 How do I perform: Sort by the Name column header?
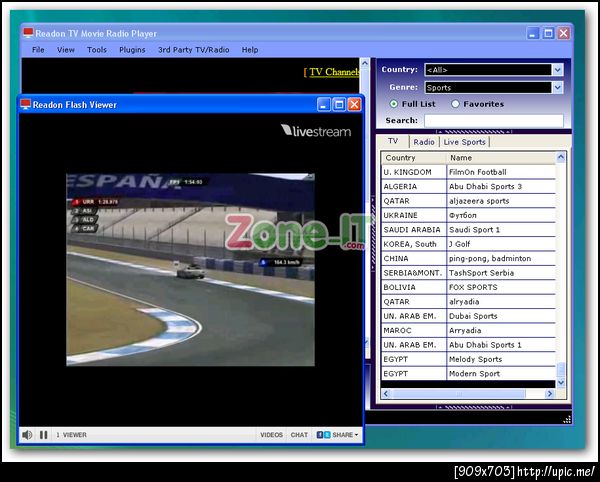[501, 158]
